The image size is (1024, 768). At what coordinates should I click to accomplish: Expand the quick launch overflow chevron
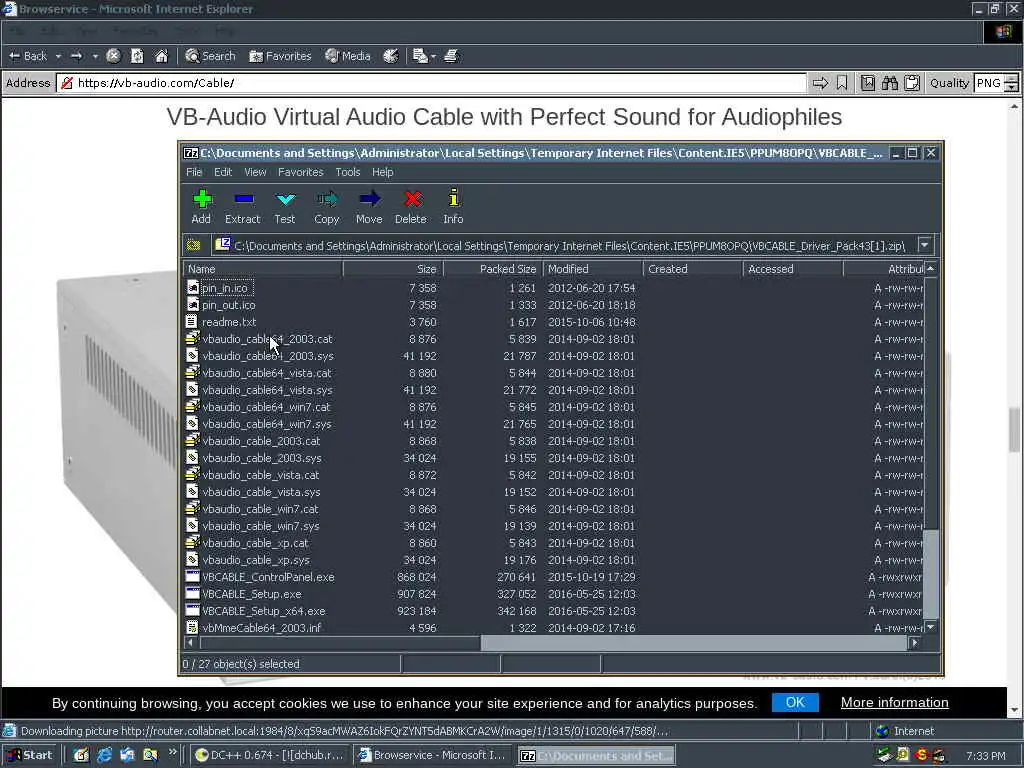click(x=172, y=752)
